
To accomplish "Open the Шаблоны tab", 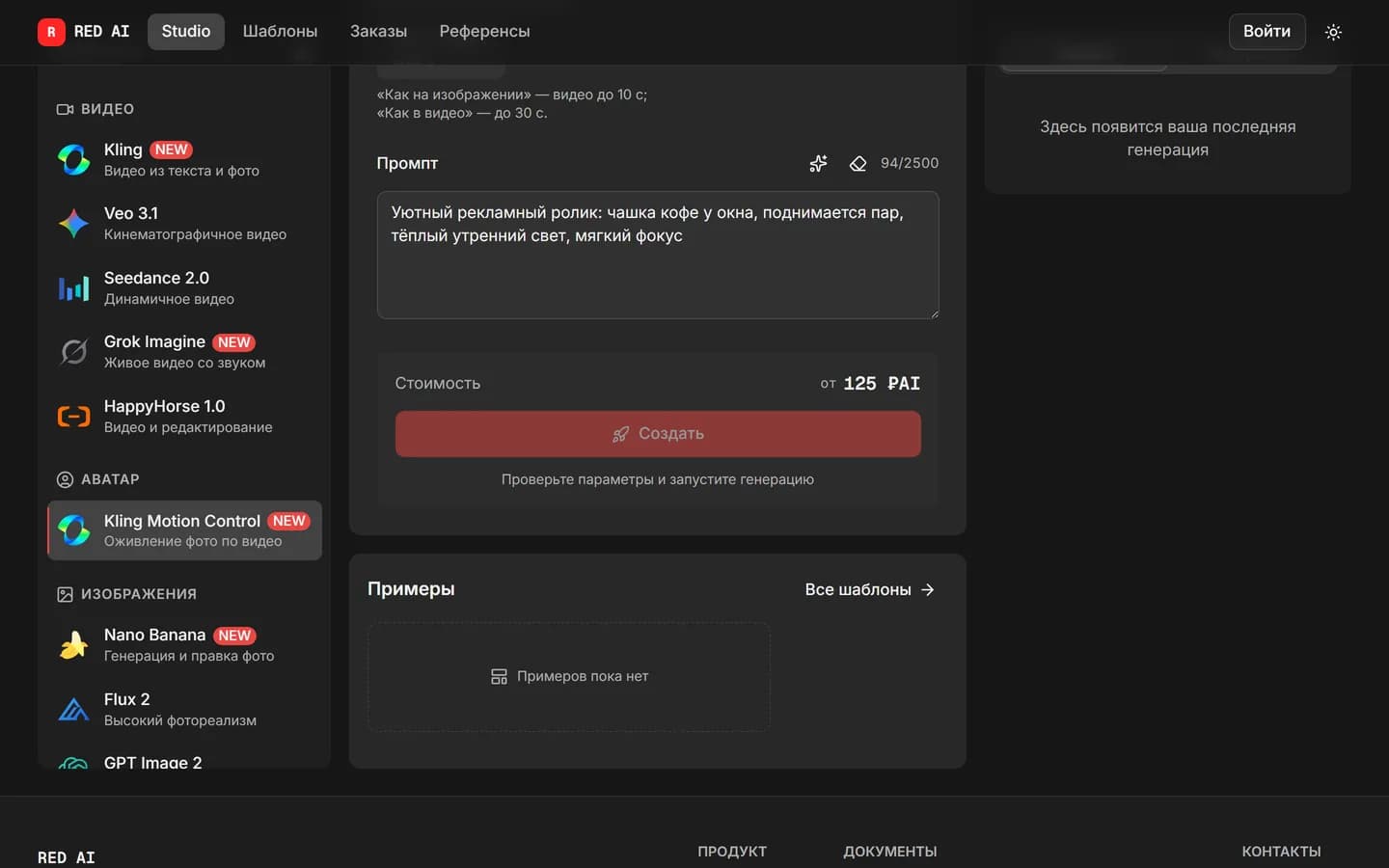I will (280, 32).
